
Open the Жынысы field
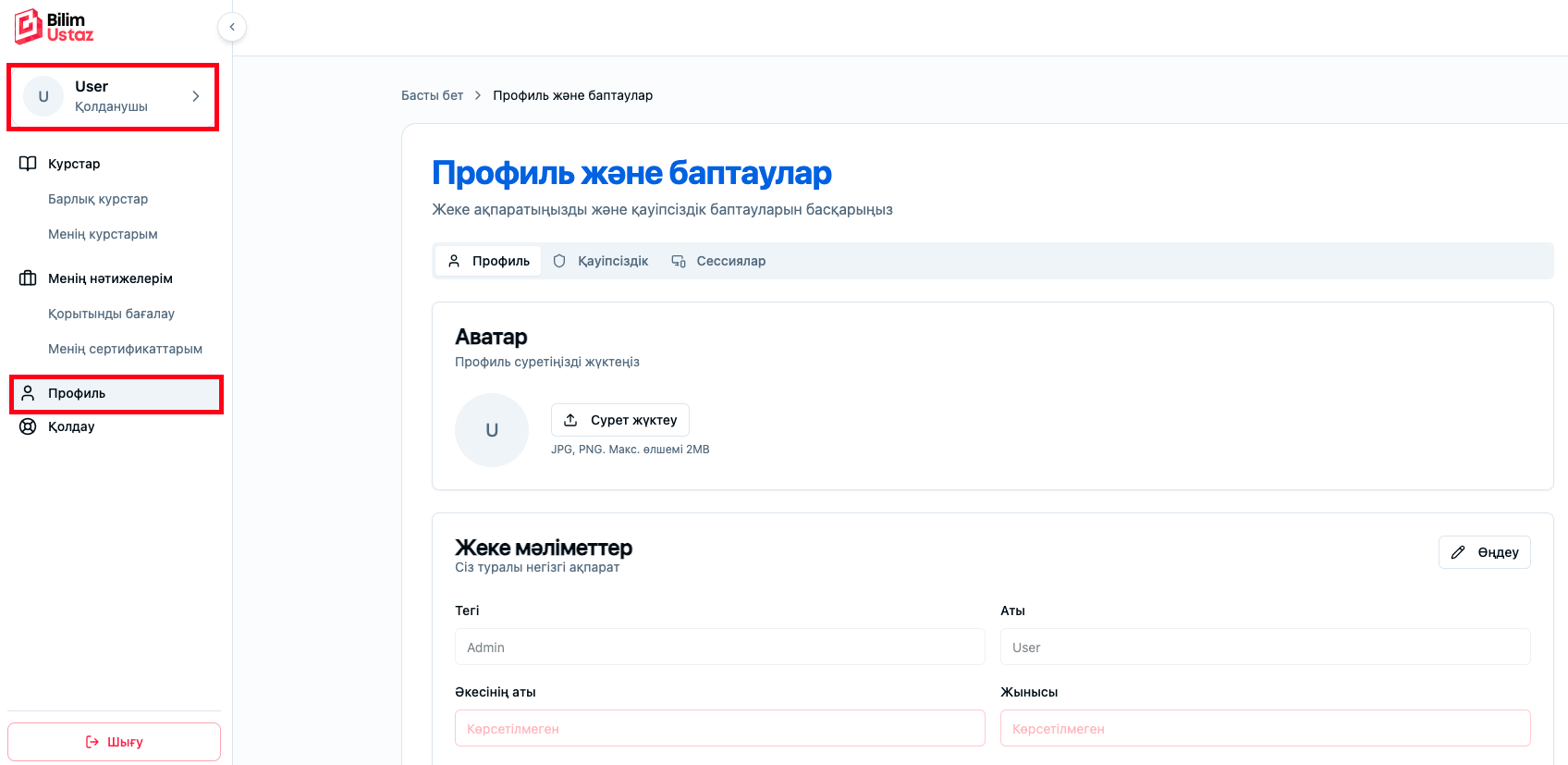(1265, 728)
